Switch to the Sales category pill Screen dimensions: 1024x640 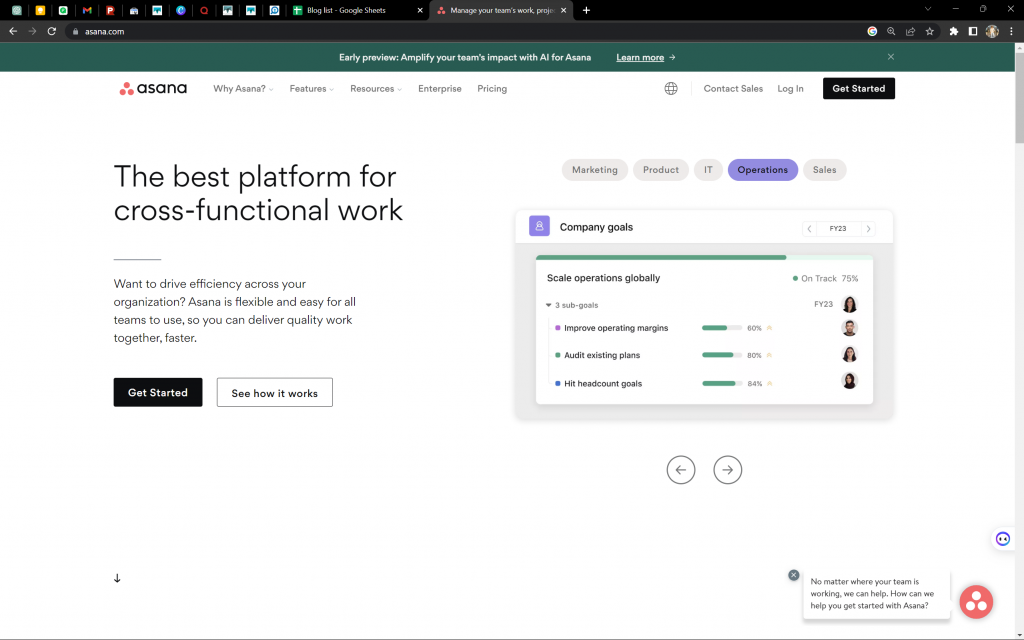point(824,170)
